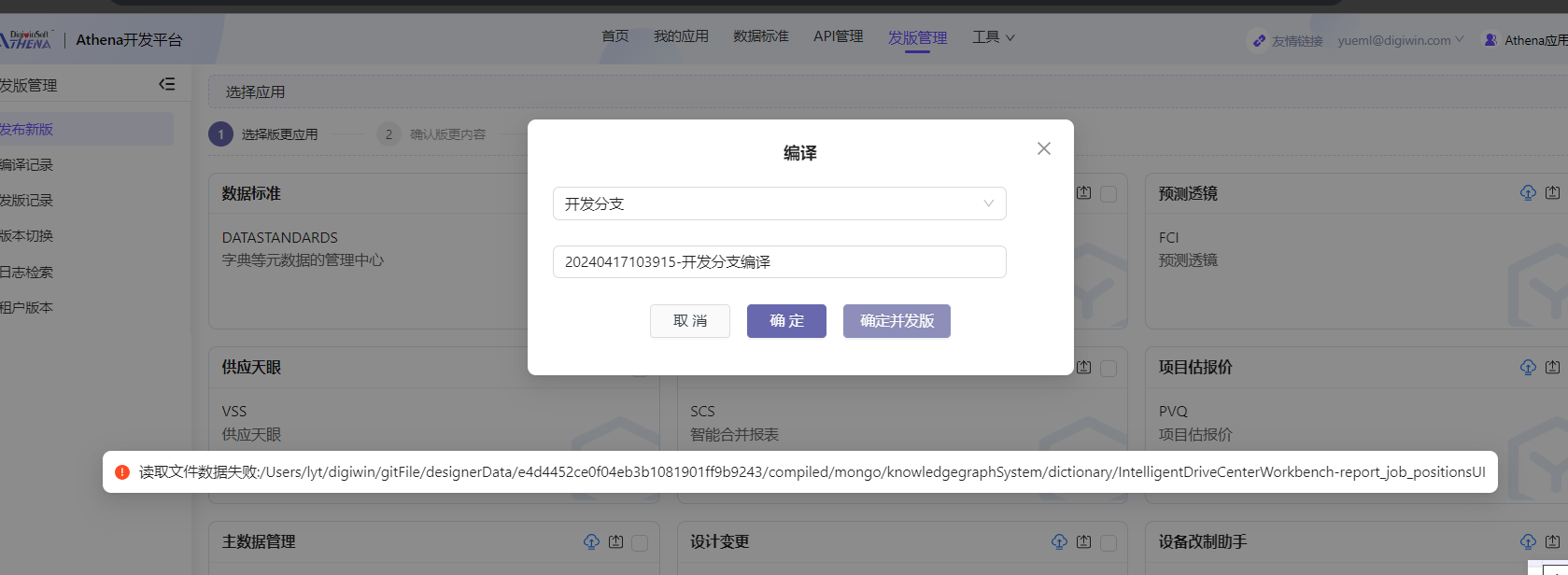Screen dimensions: 1568x575
Task: Click step 1 circle 选择版更应用
Action: pyautogui.click(x=220, y=134)
